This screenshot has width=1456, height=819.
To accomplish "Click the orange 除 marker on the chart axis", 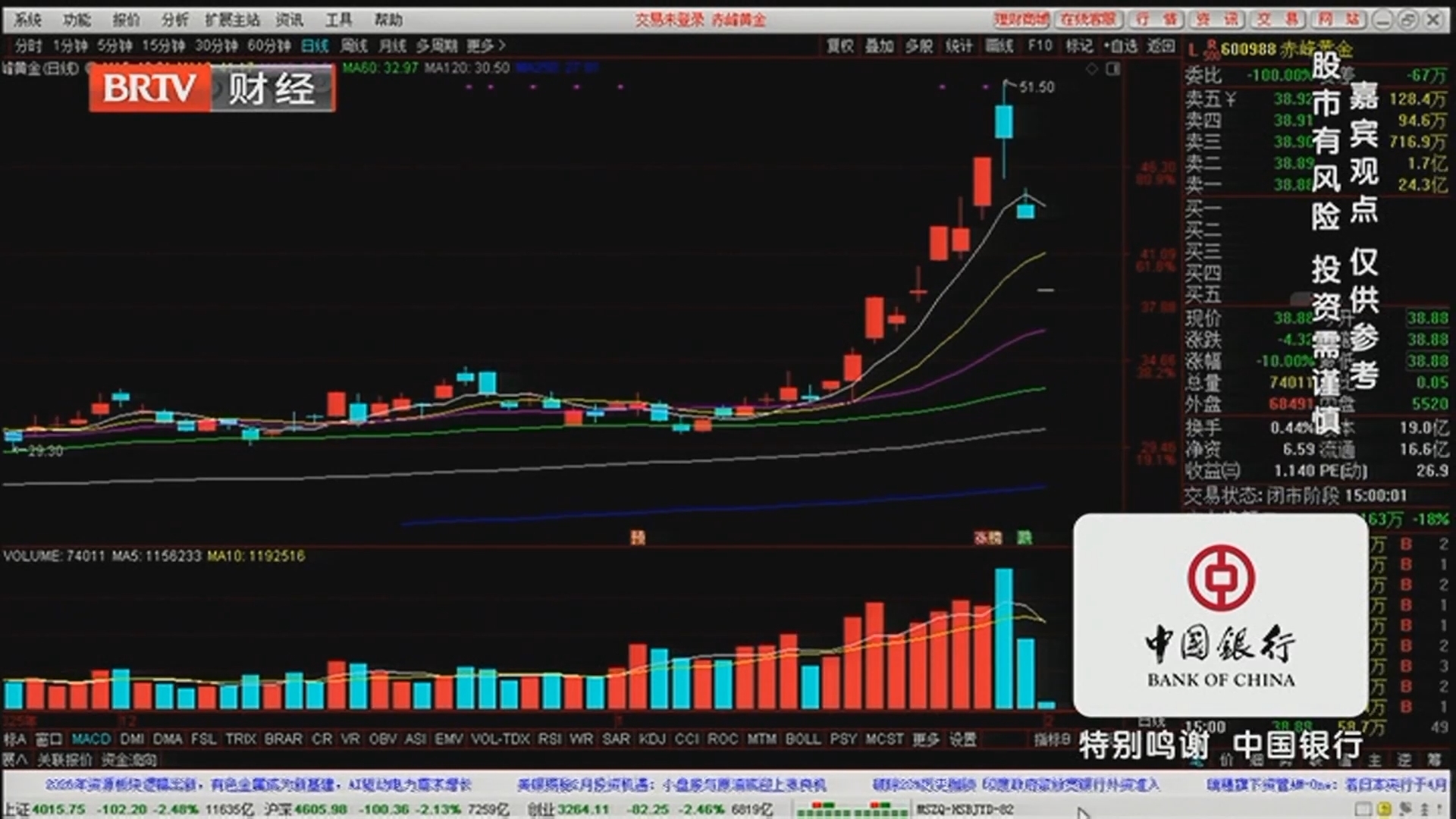I will [638, 538].
